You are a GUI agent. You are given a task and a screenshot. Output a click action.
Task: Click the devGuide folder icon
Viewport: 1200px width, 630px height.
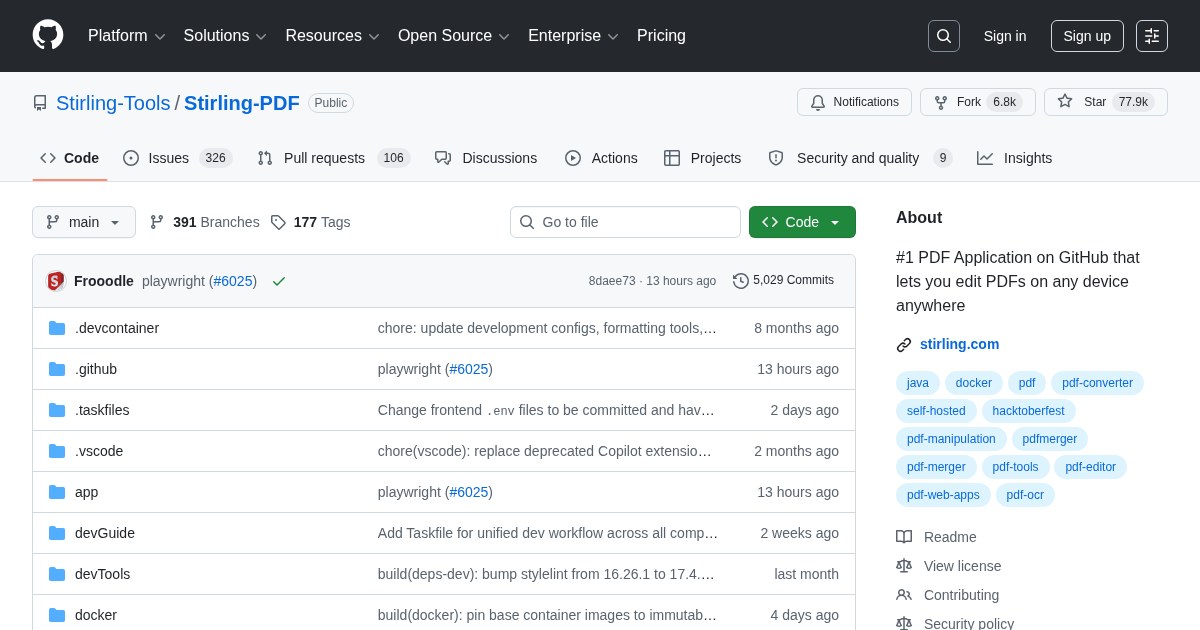tap(57, 533)
